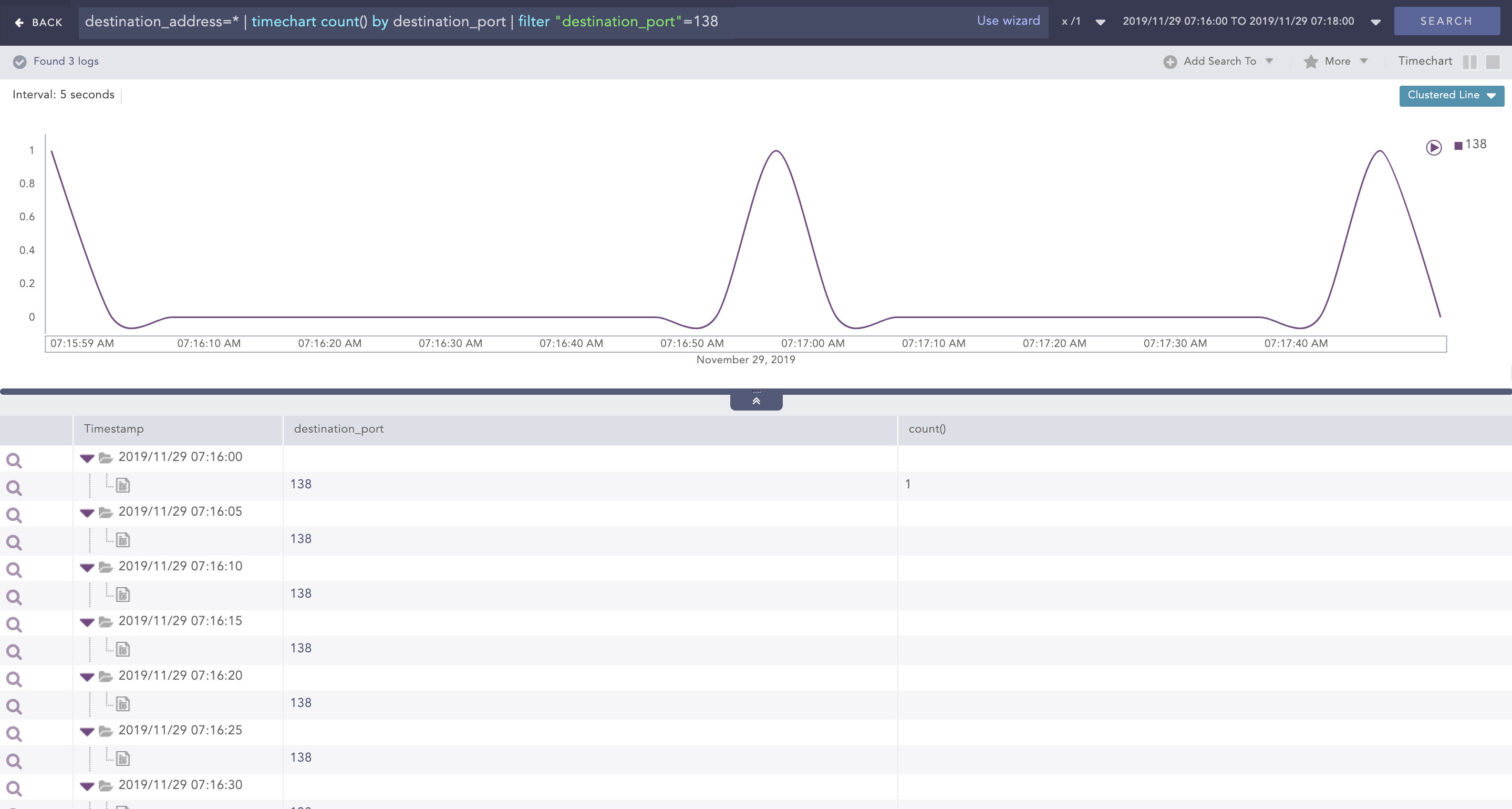Click the magnifier icon on the 07:16:00 row
This screenshot has width=1512, height=809.
pyautogui.click(x=14, y=460)
